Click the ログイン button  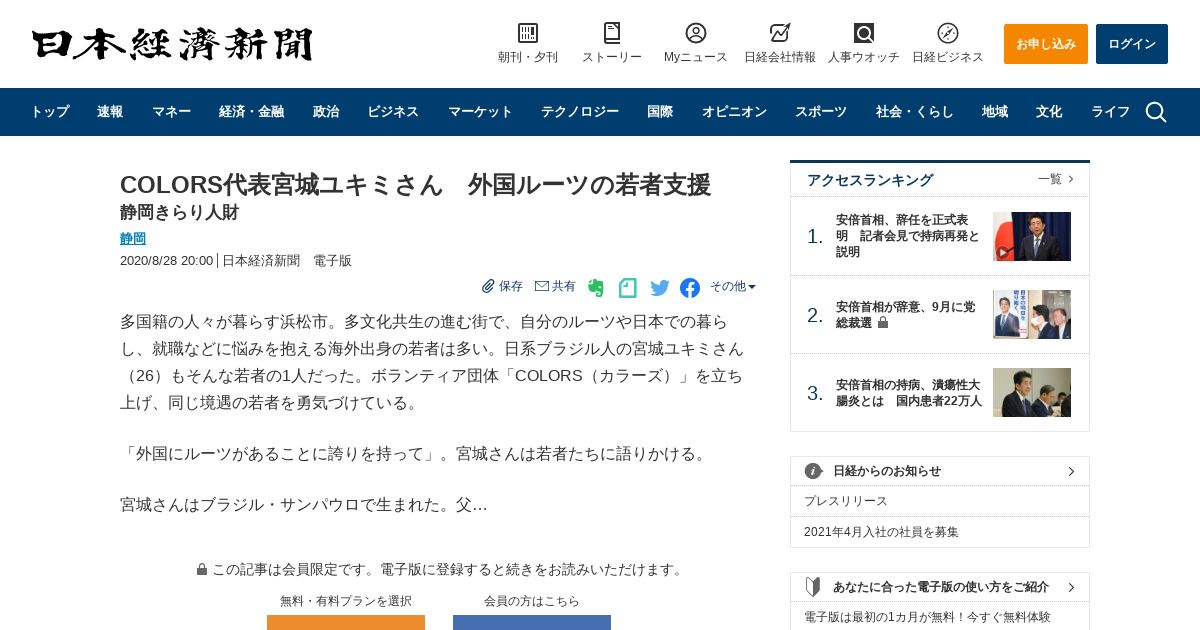(x=1132, y=44)
